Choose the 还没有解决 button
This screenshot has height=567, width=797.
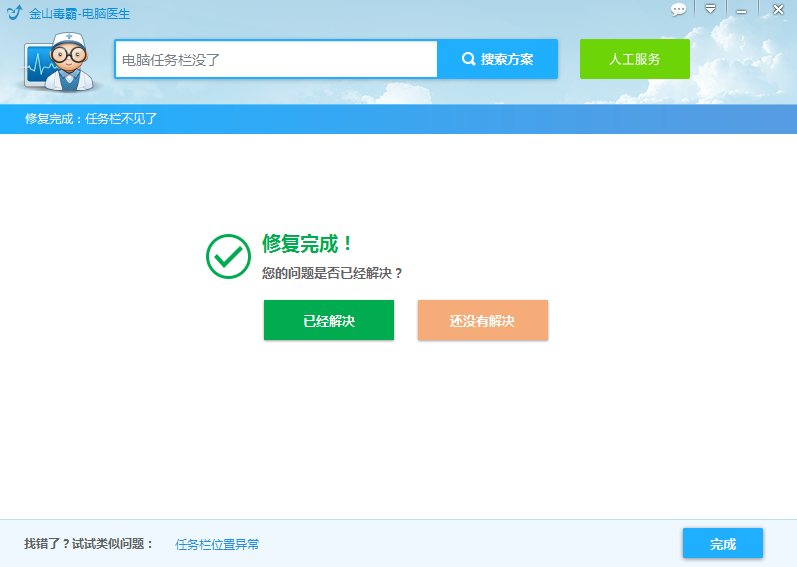pos(482,321)
